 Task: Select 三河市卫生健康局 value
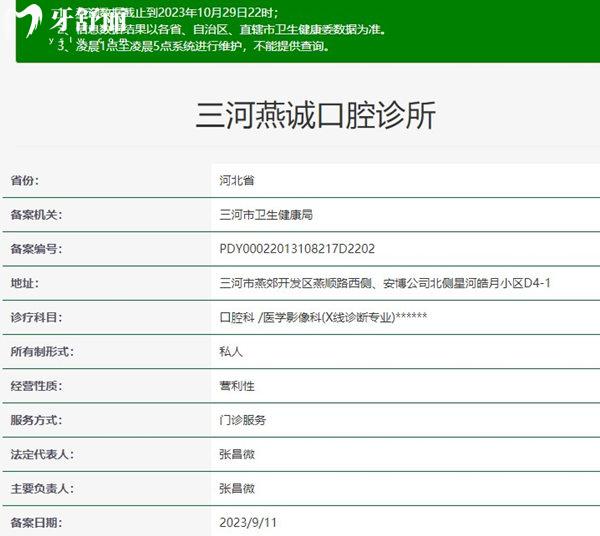[x=266, y=215]
